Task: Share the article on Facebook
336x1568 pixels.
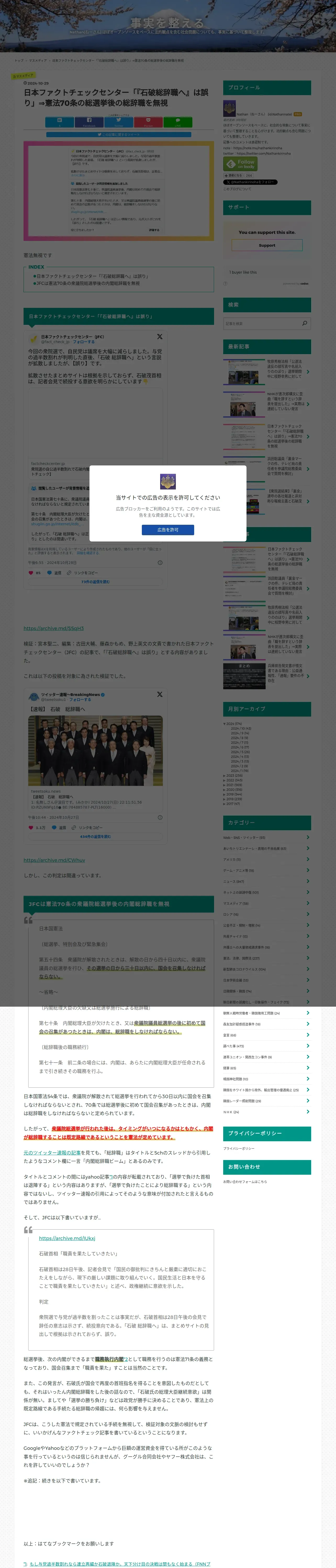Action: (x=88, y=122)
